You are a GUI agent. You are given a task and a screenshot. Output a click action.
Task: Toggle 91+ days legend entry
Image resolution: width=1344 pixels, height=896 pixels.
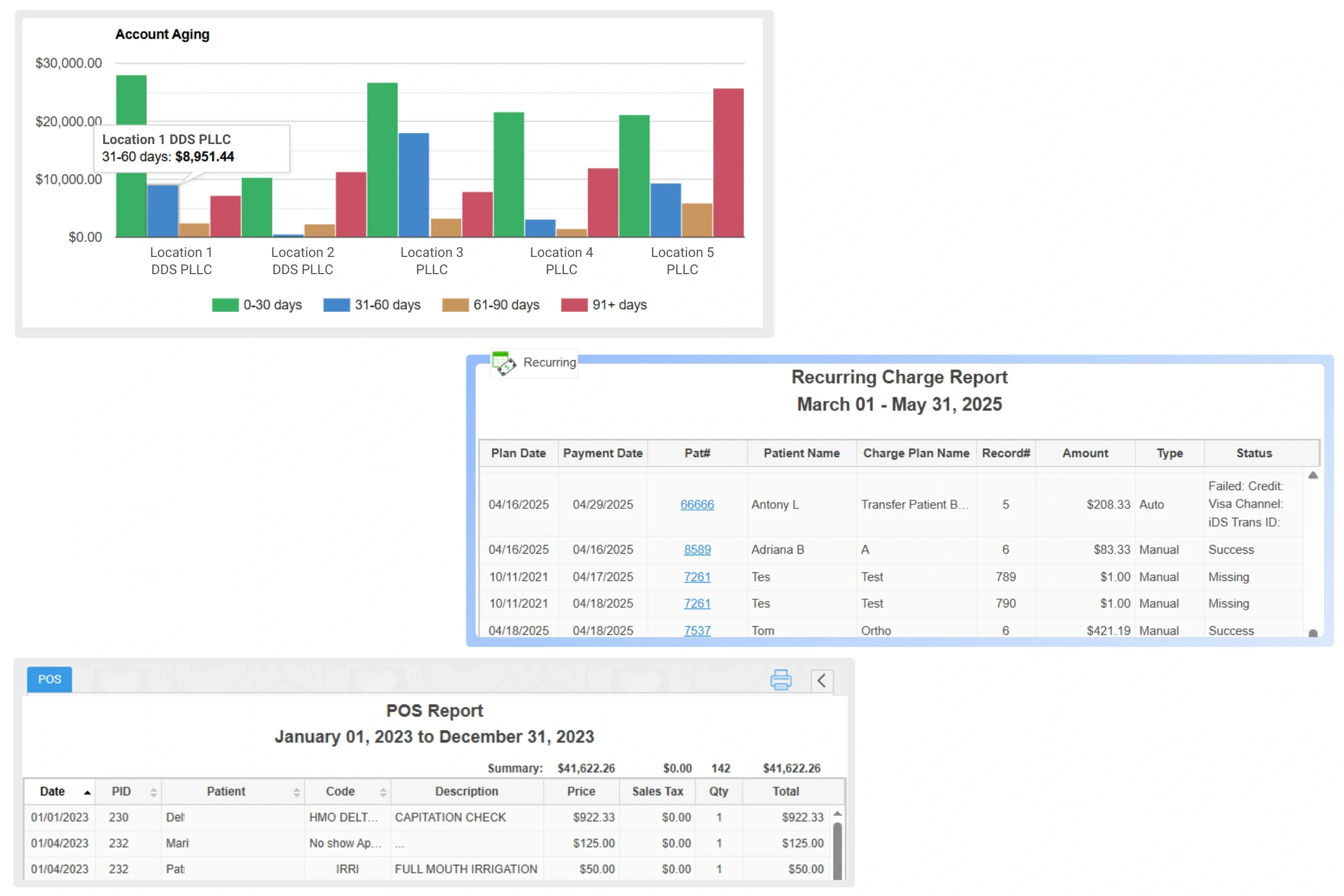click(603, 305)
